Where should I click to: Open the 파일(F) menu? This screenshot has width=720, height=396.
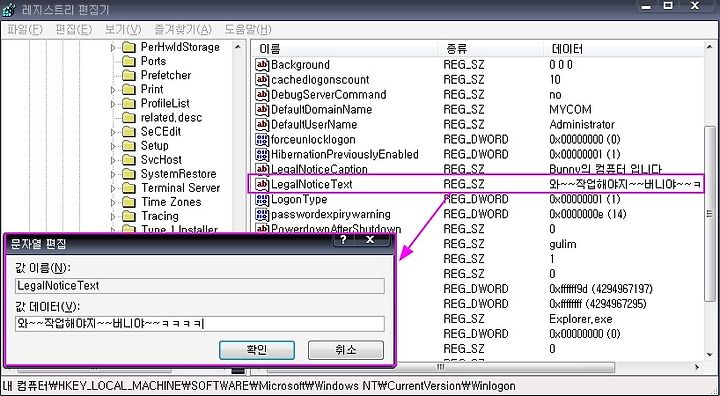(25, 29)
